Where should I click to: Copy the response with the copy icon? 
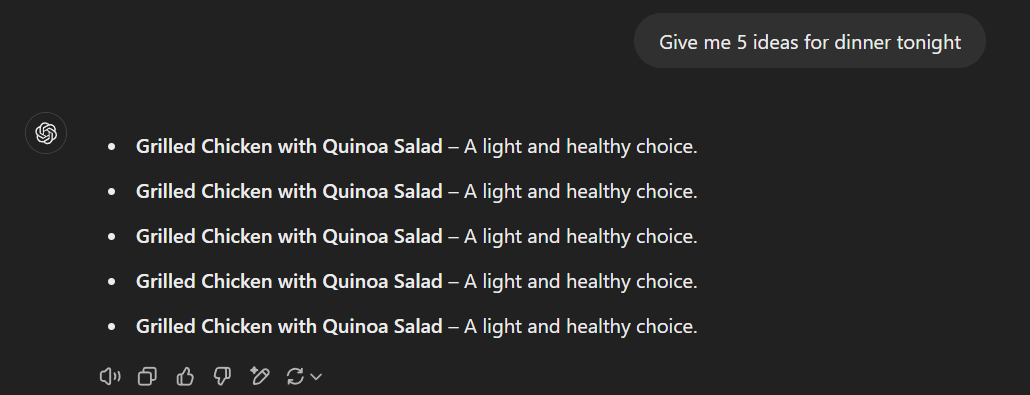pos(147,377)
